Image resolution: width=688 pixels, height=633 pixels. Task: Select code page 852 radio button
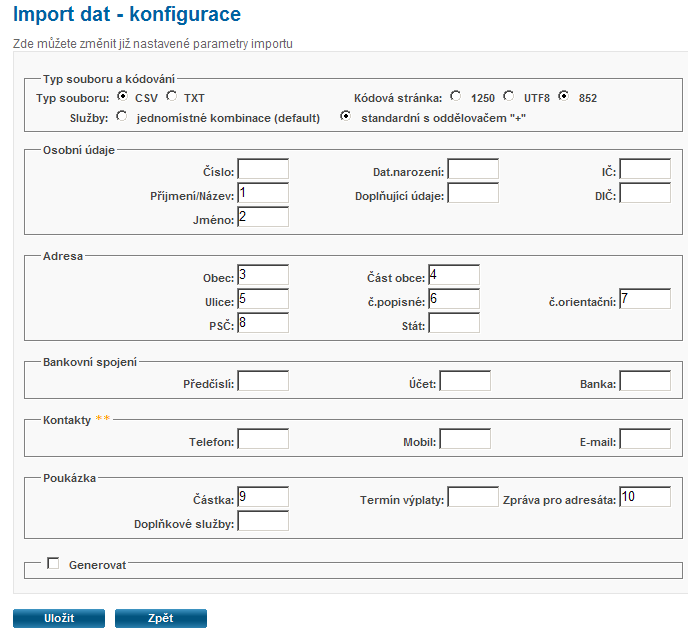pos(564,96)
